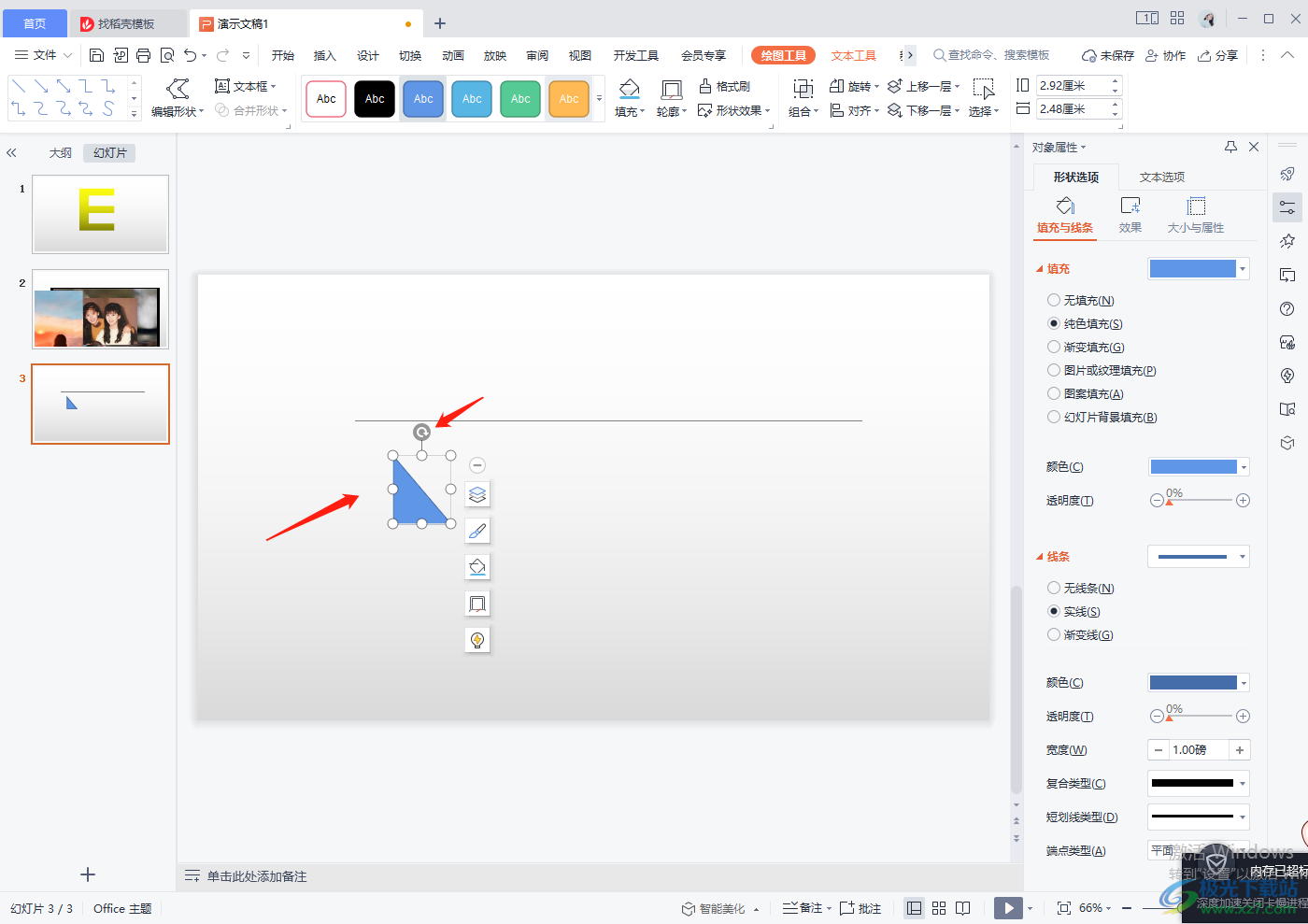Click the Print icon in the quick toolbar
The image size is (1308, 924).
pos(143,55)
